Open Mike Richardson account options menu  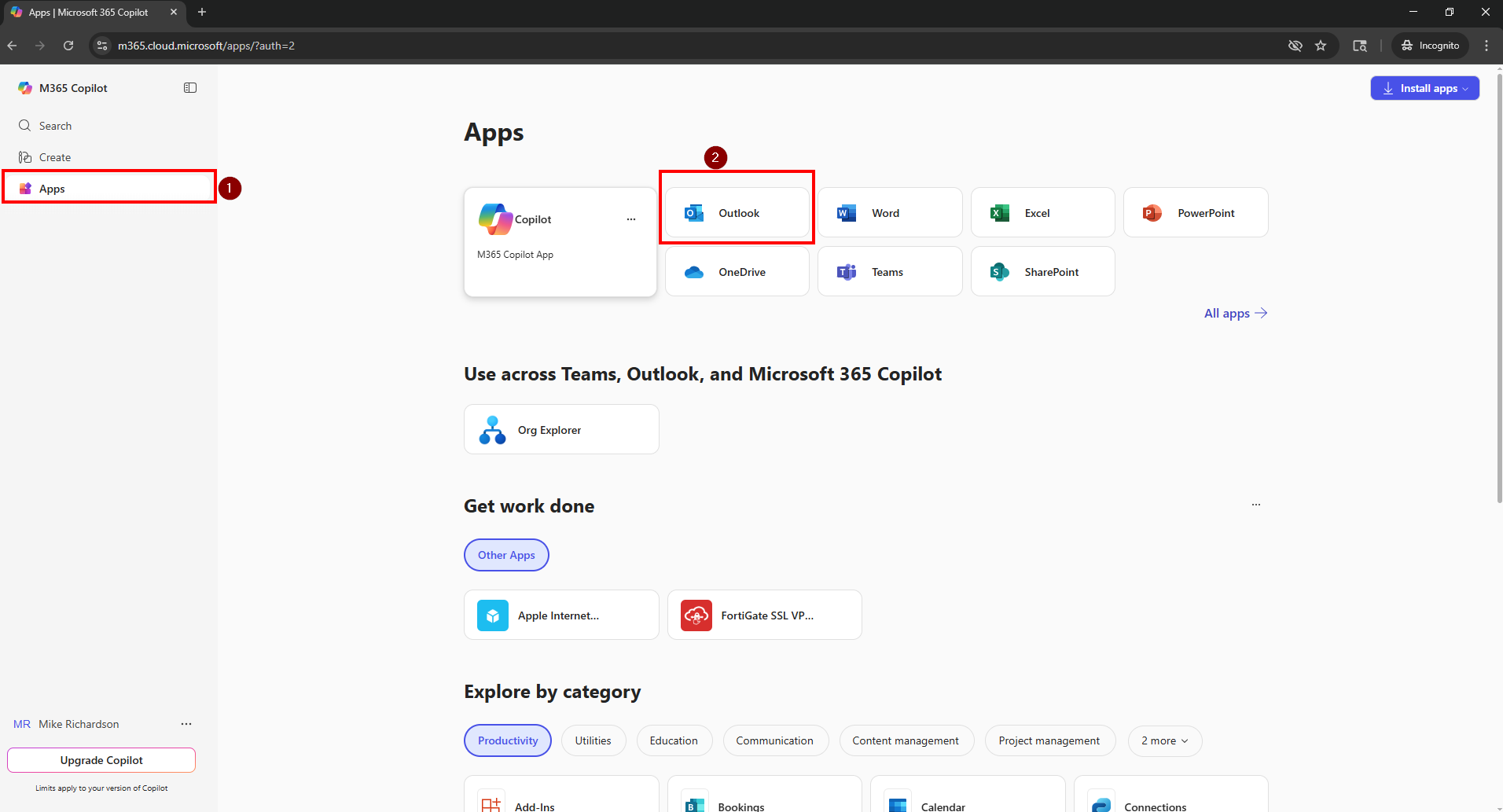tap(186, 724)
